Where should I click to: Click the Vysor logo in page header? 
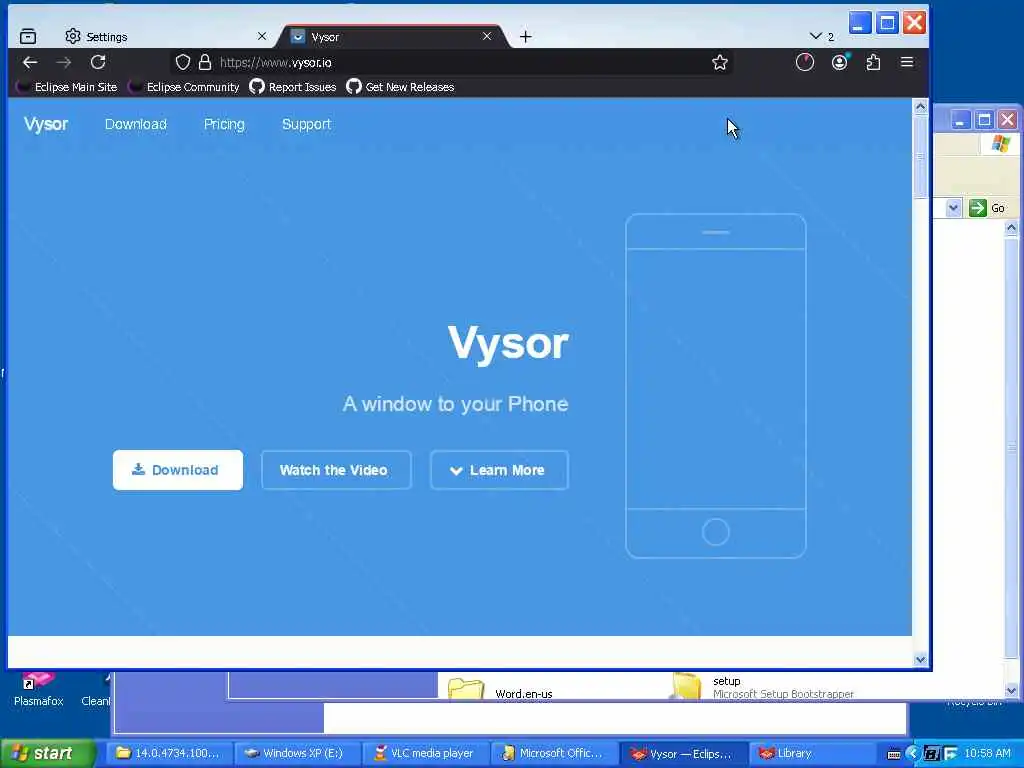tap(46, 124)
